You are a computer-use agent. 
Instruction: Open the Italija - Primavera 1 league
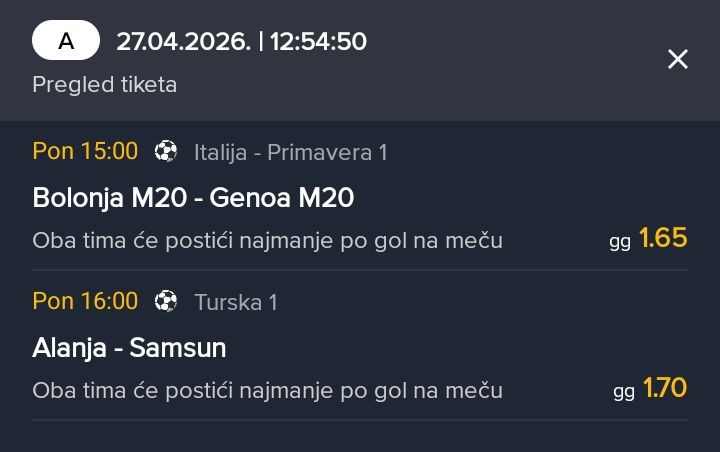click(x=290, y=152)
